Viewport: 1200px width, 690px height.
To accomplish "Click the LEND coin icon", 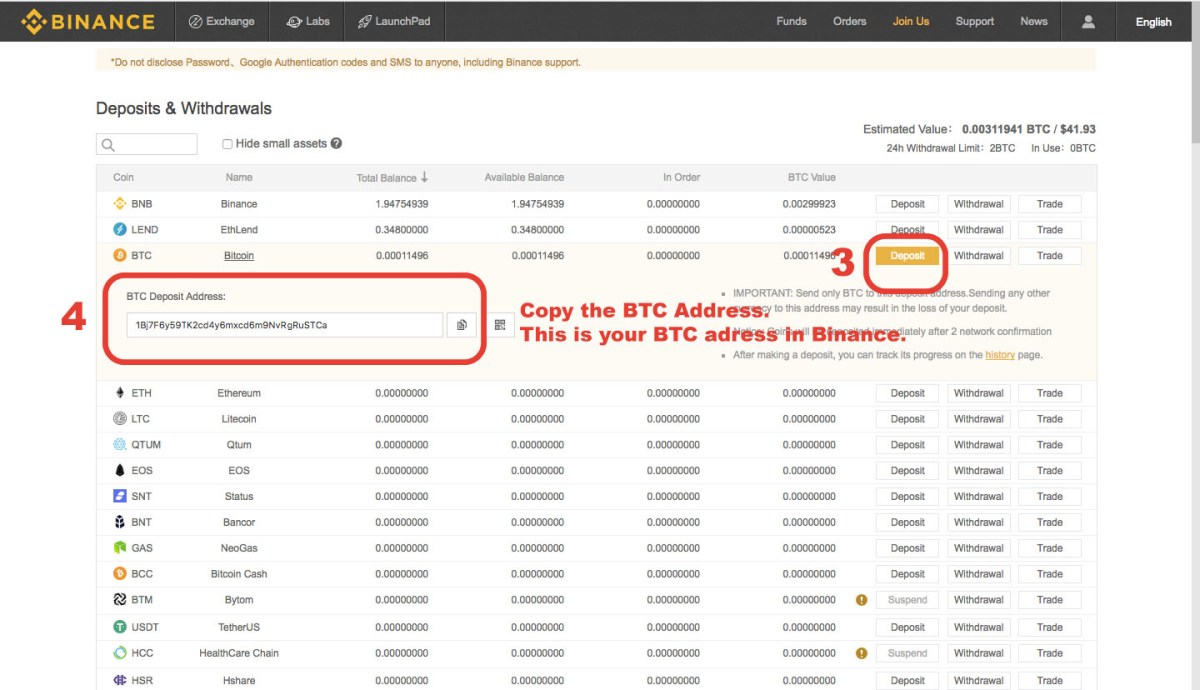I will click(x=120, y=229).
